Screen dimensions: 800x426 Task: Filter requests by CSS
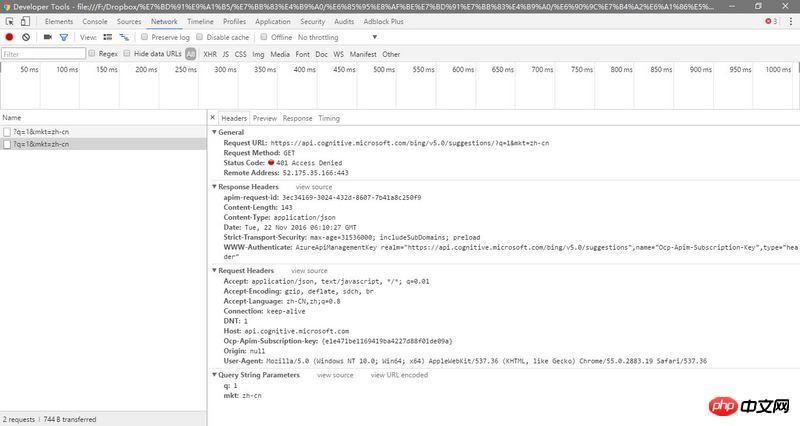(x=240, y=54)
